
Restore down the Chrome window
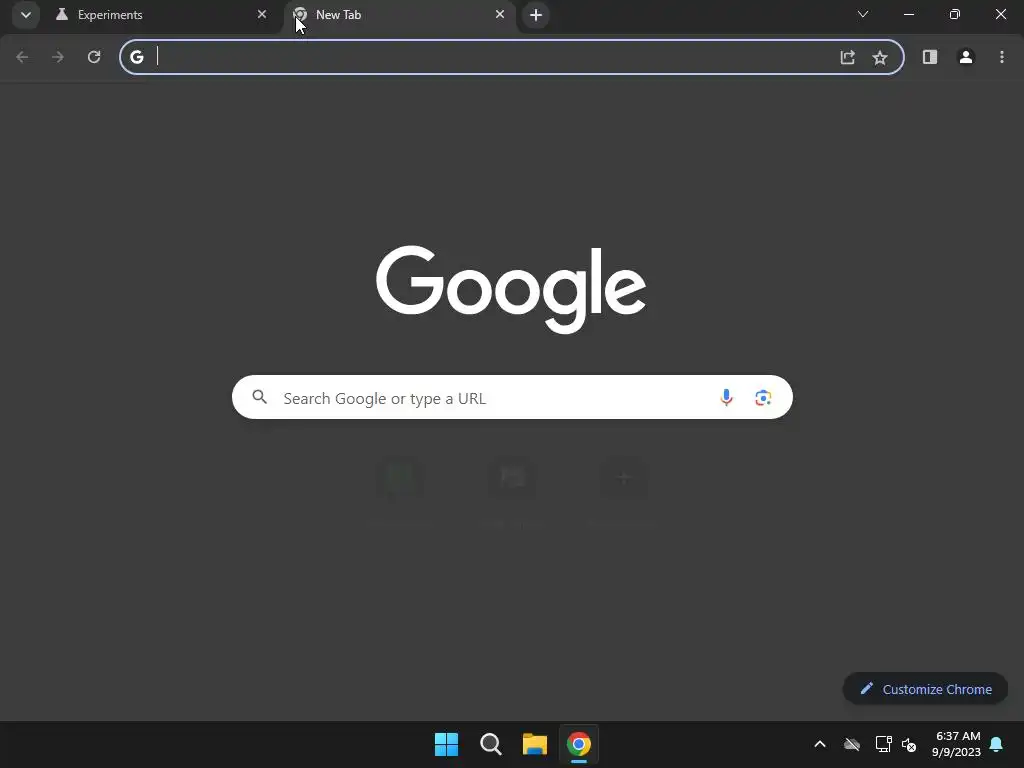(x=955, y=14)
